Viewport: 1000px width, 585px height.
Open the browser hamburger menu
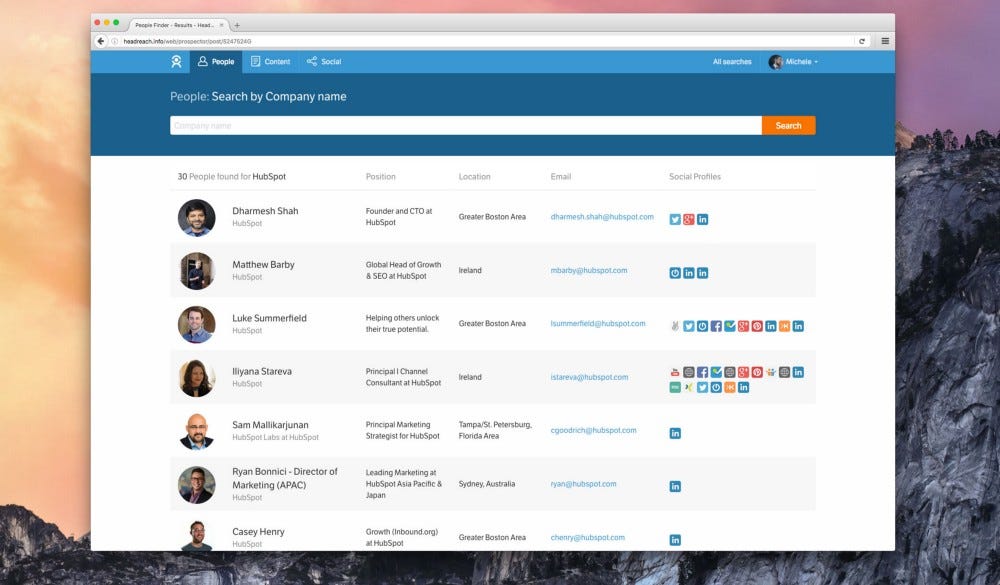click(885, 41)
